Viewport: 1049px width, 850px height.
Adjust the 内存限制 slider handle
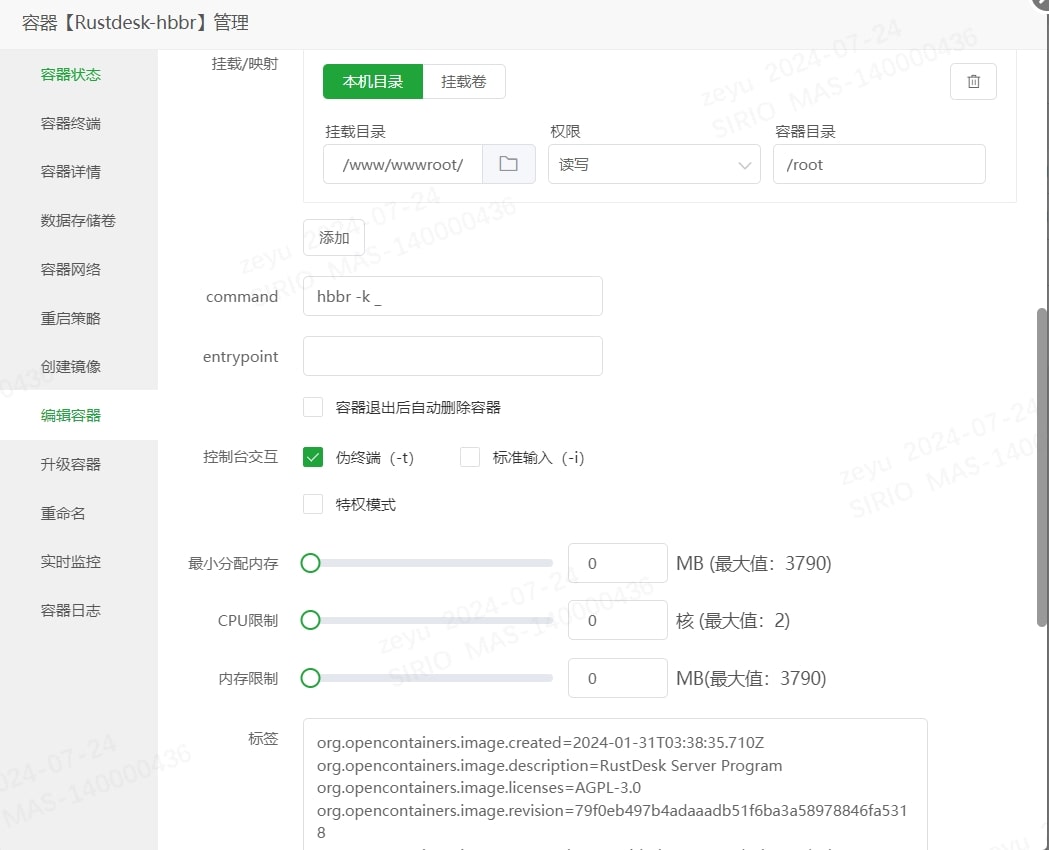tap(310, 678)
